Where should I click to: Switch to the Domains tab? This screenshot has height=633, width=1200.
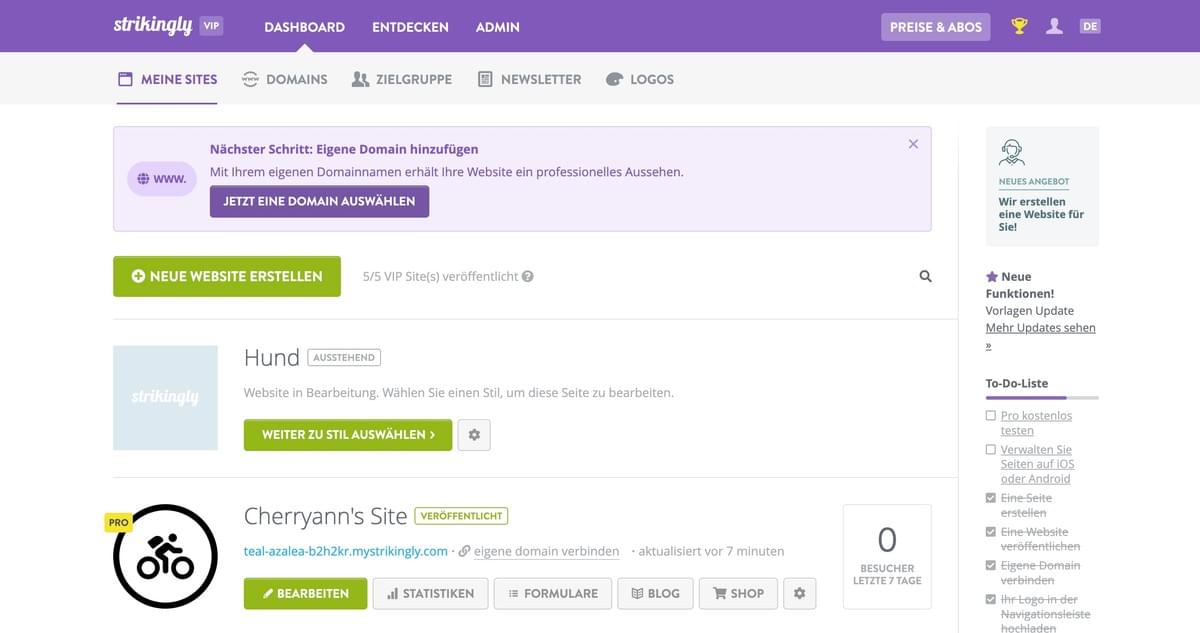(285, 79)
